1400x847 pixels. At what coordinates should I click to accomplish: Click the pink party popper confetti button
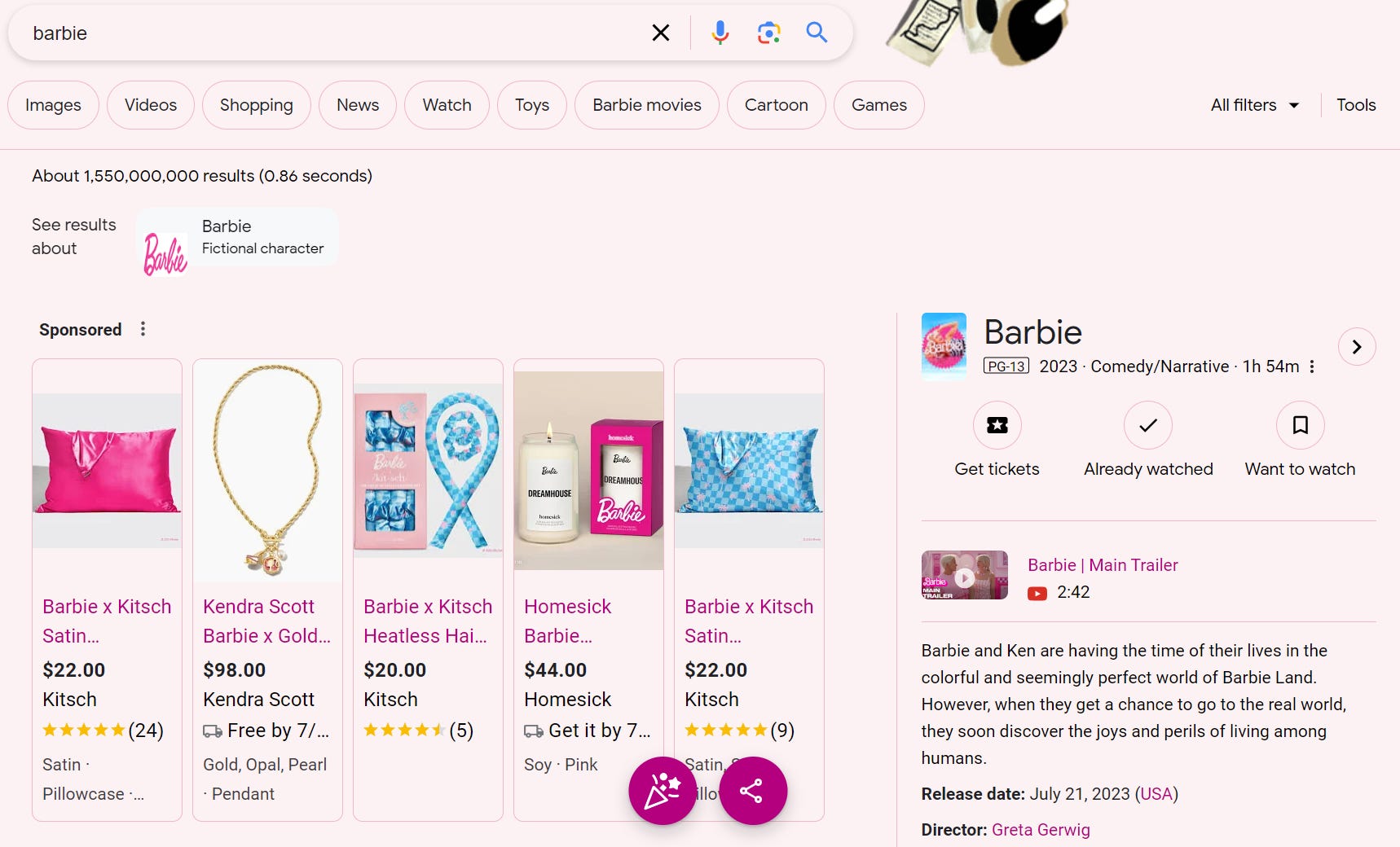coord(663,791)
